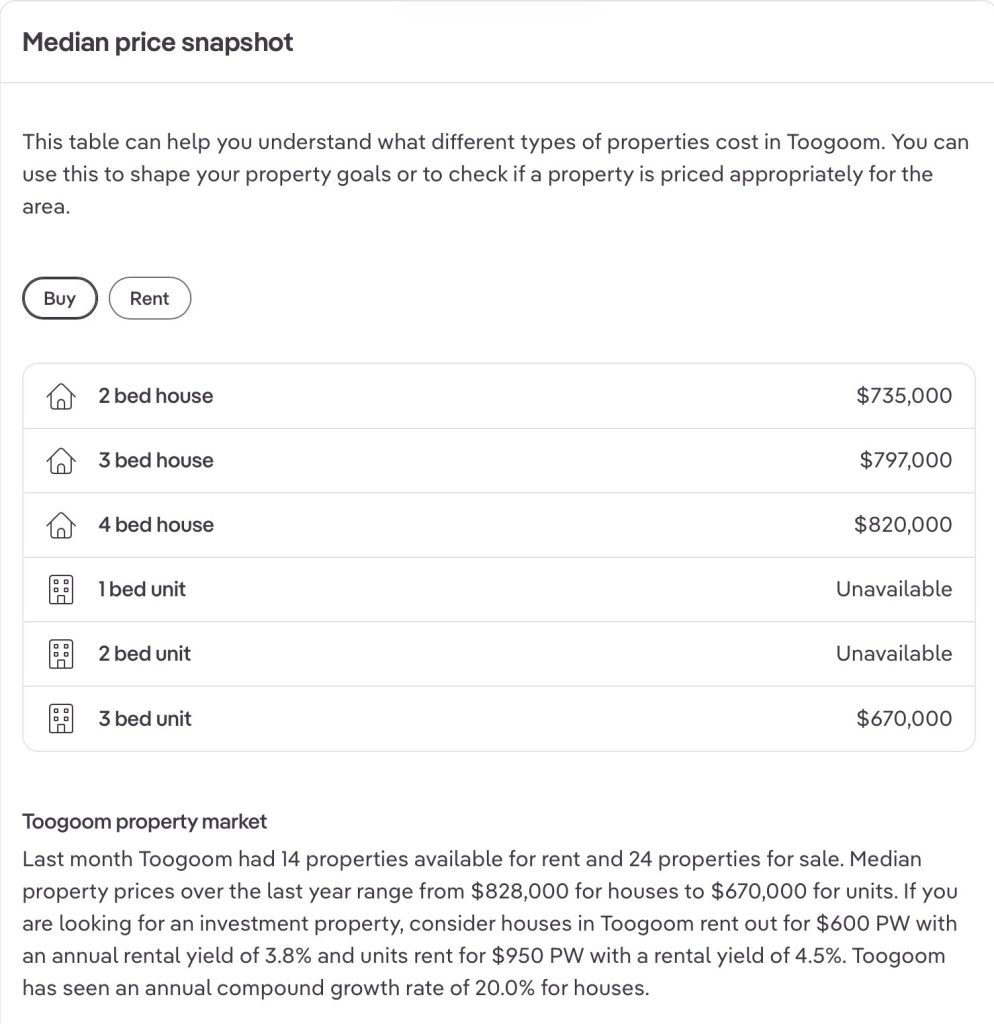Select the Buy toggle pill
The image size is (994, 1024).
coord(60,298)
